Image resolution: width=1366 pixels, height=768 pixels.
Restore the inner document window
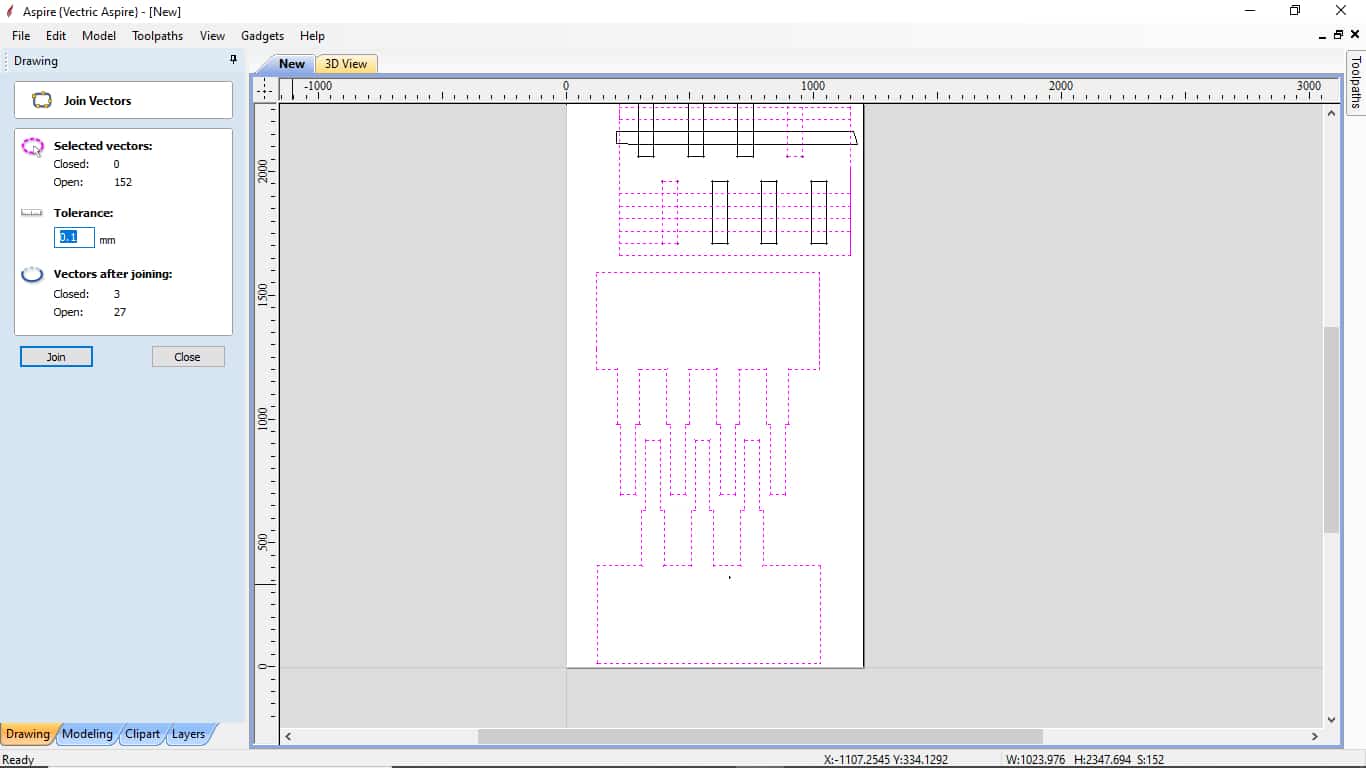point(1338,35)
